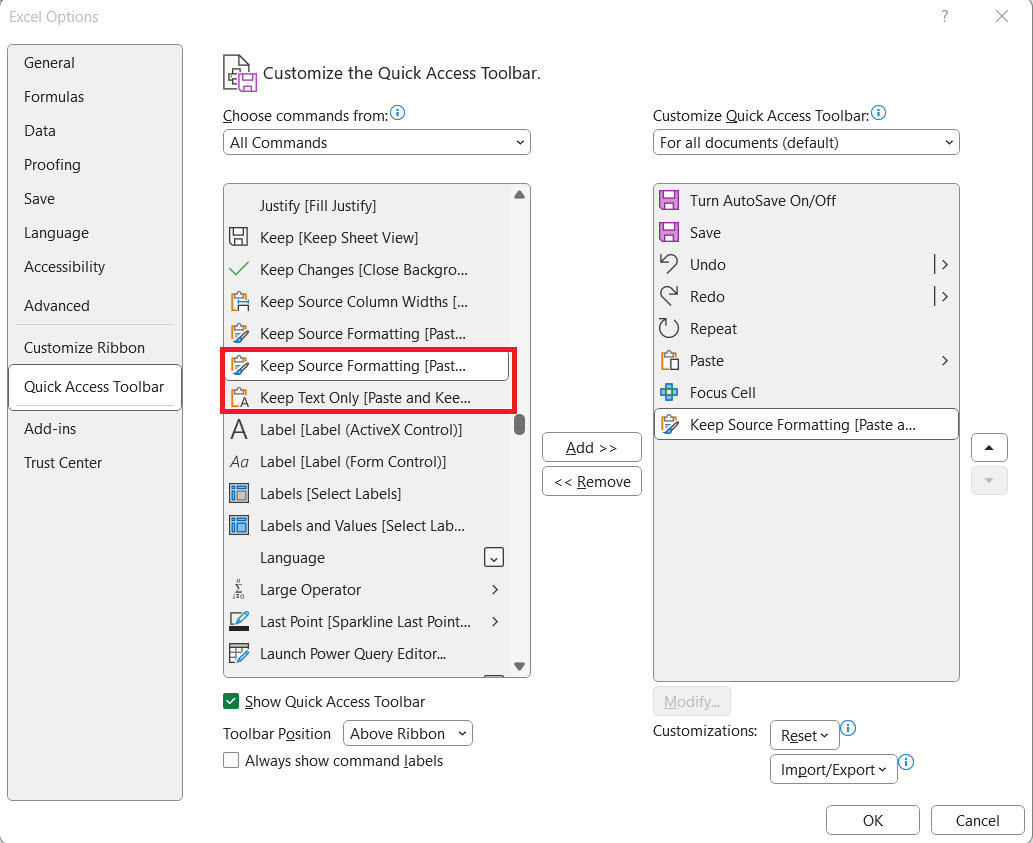
Task: Click the info icon next to Import/Export
Action: (907, 763)
